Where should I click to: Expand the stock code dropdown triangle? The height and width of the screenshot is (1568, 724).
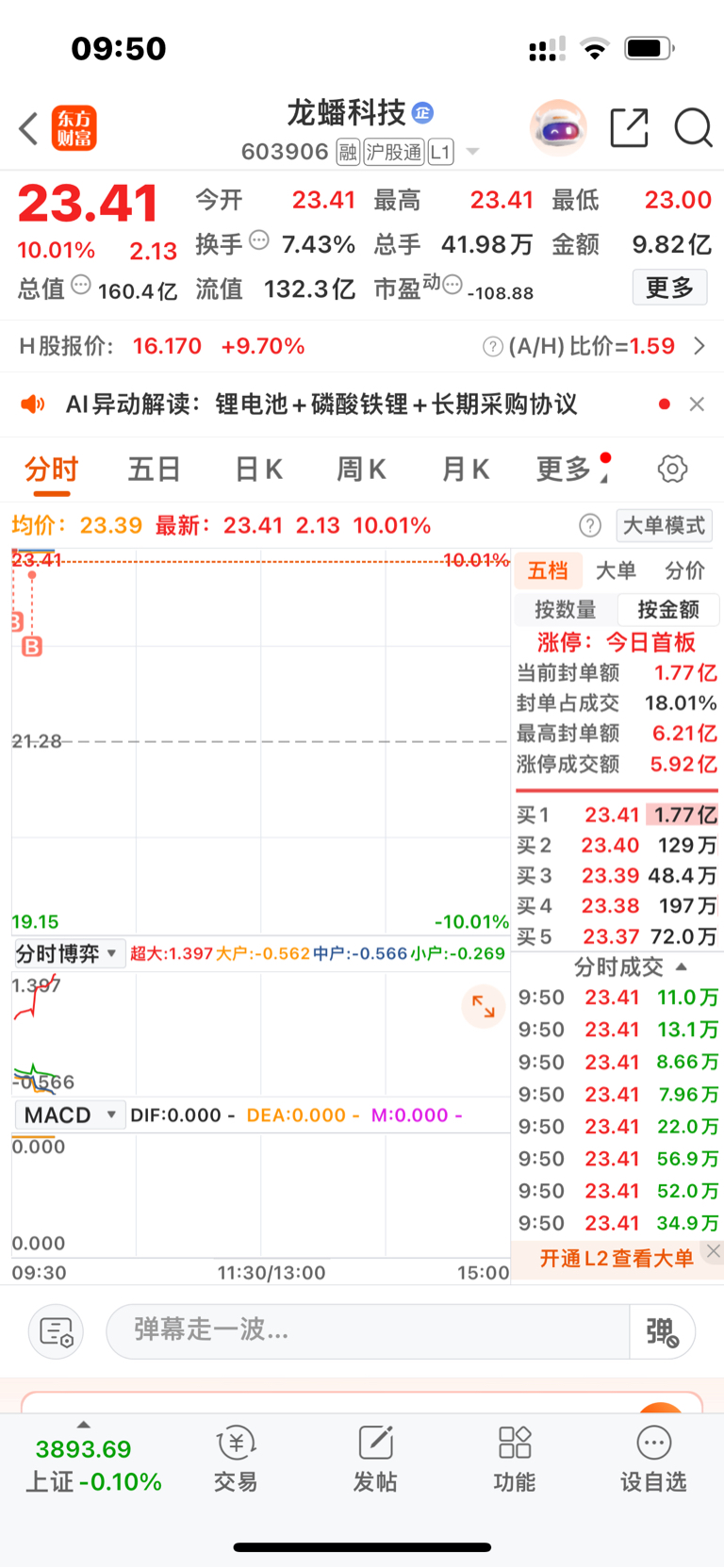coord(472,152)
